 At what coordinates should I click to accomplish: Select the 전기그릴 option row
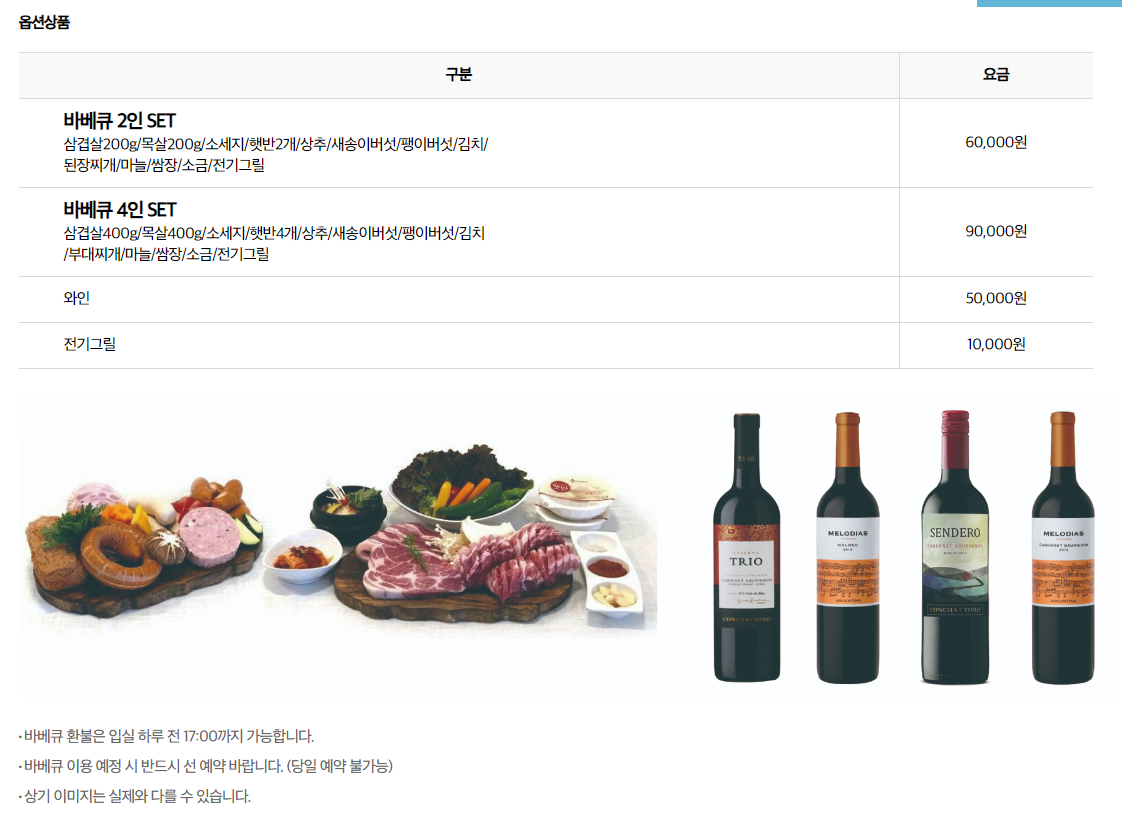555,345
